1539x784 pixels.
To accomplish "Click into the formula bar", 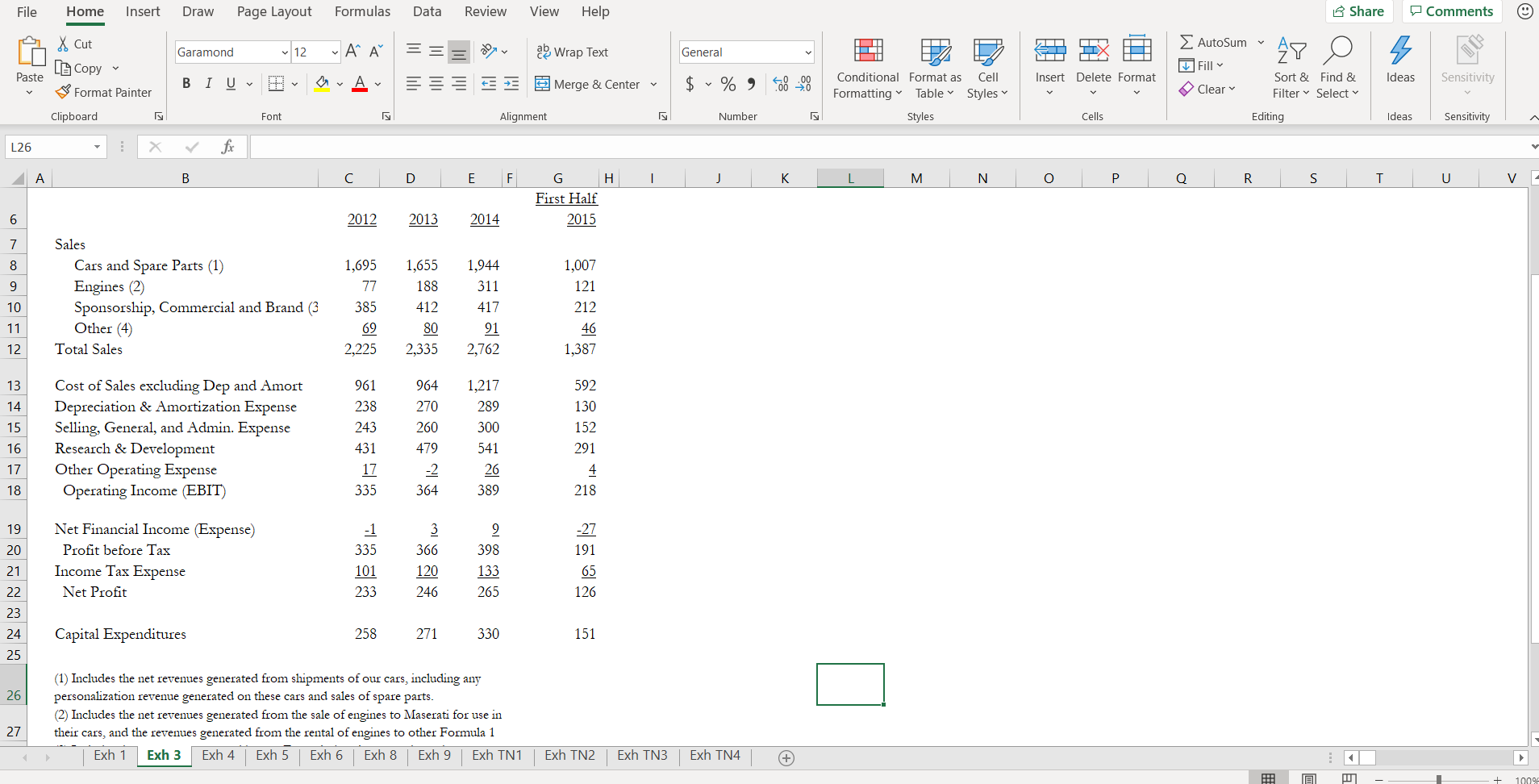I will (887, 147).
